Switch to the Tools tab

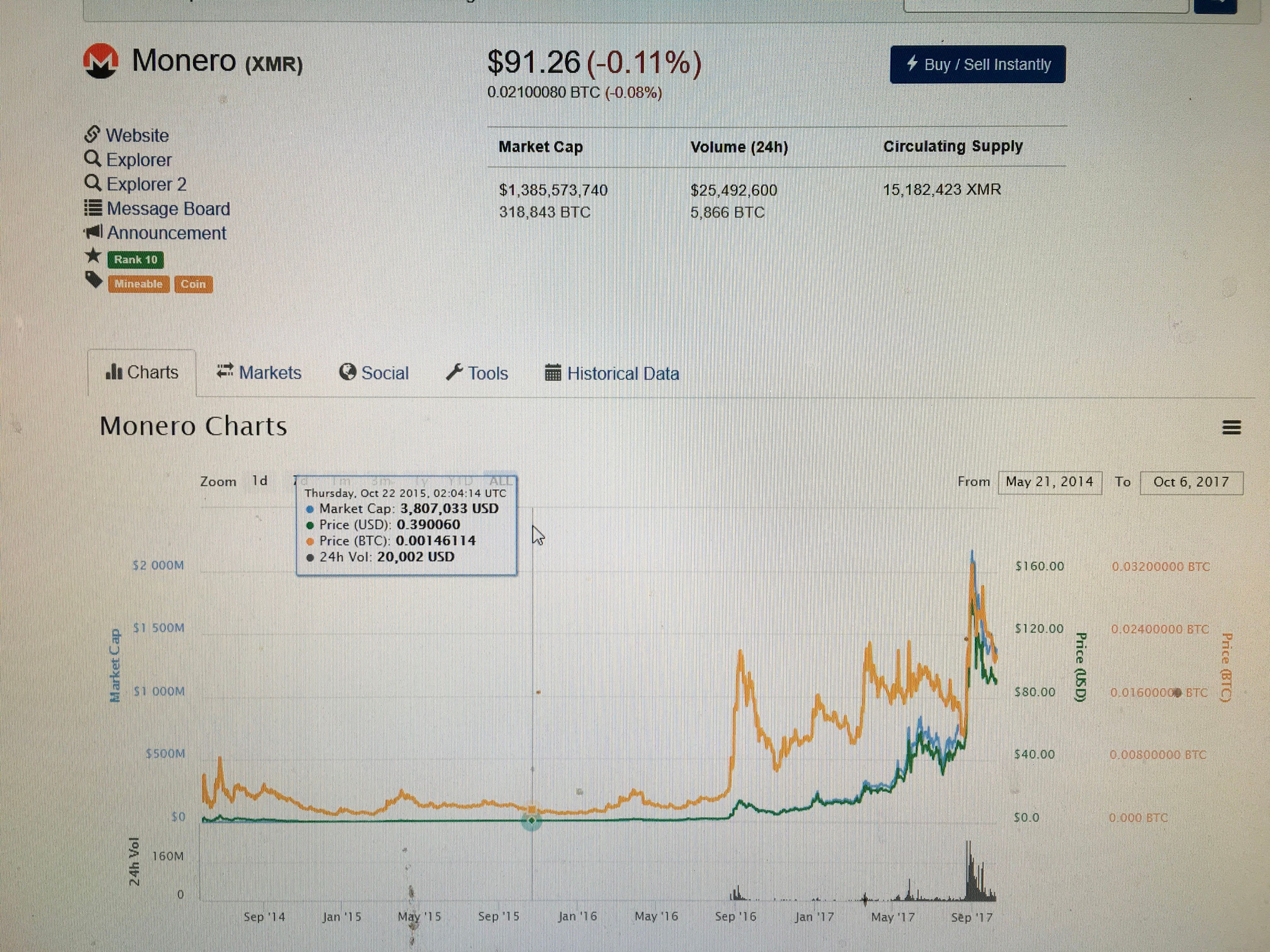pos(477,374)
